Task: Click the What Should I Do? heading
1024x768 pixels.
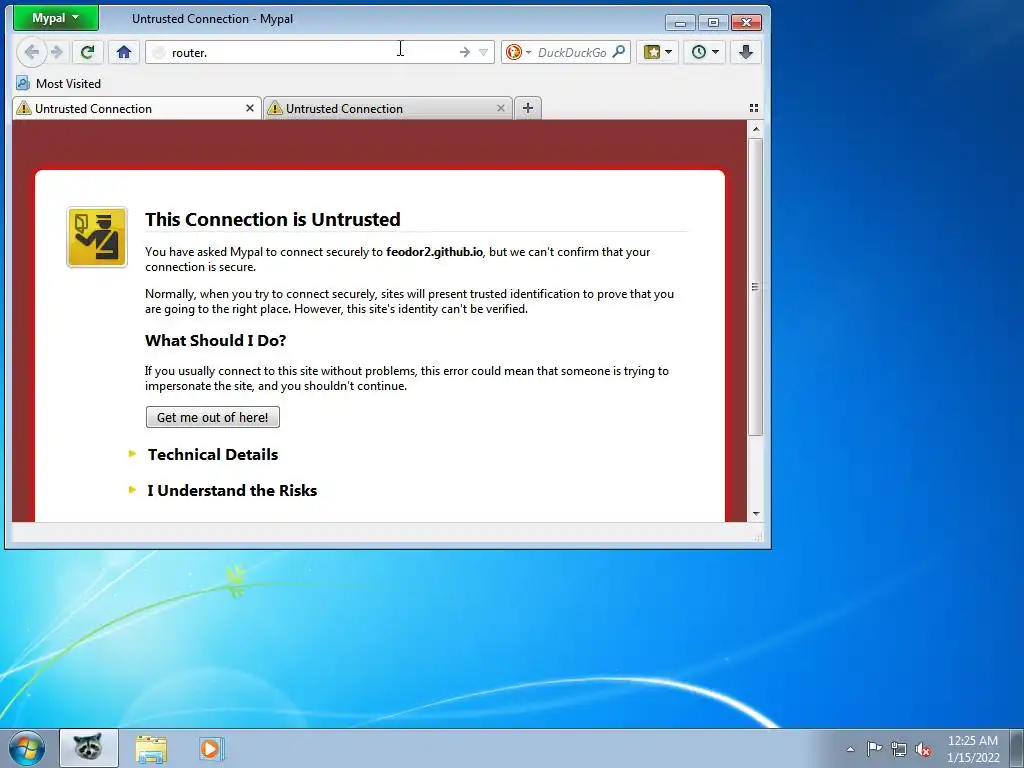Action: click(216, 340)
